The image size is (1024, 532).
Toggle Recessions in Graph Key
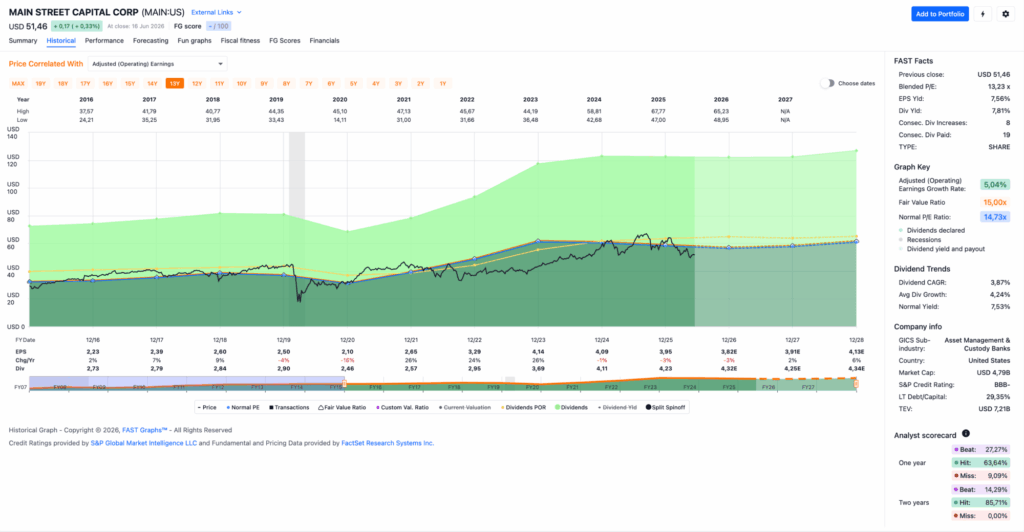tap(920, 240)
